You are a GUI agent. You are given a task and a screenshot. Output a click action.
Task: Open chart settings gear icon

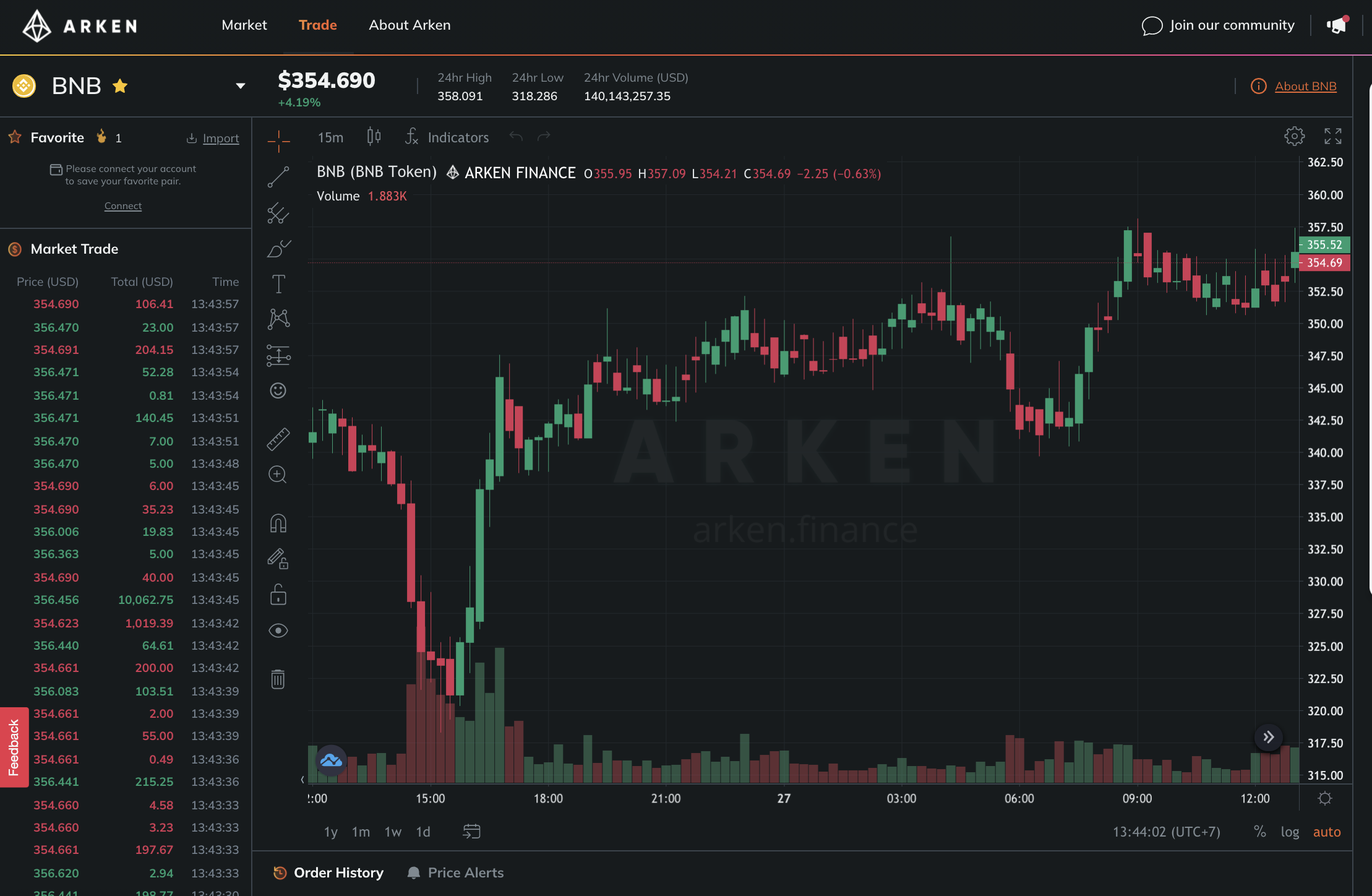coord(1294,136)
